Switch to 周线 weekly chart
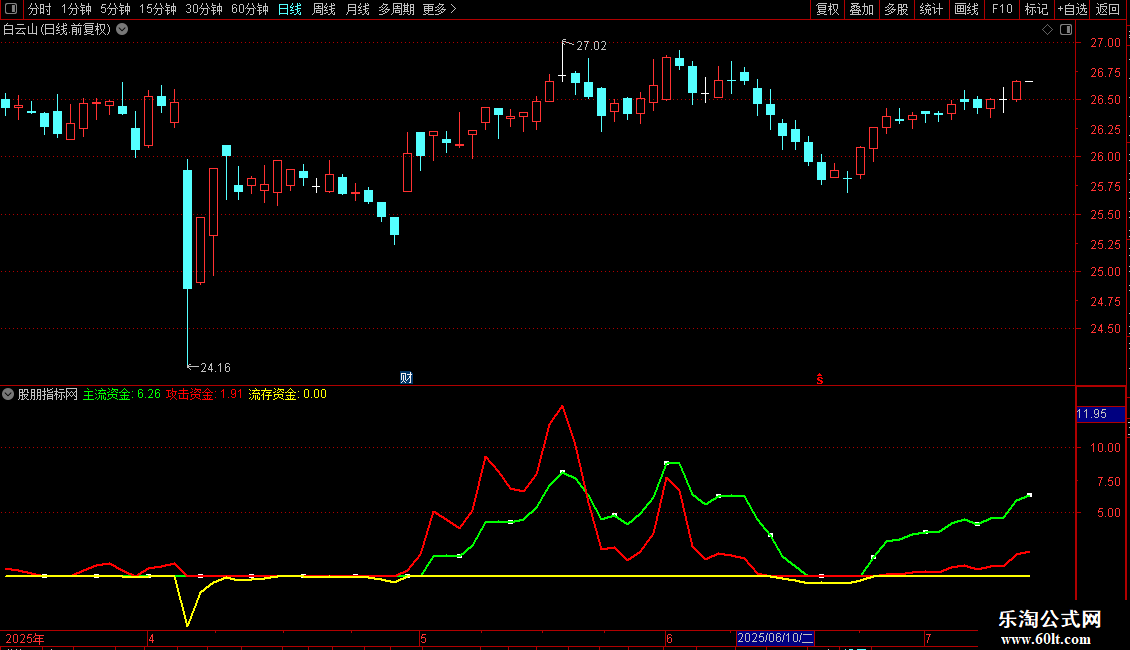1130x650 pixels. pyautogui.click(x=324, y=9)
